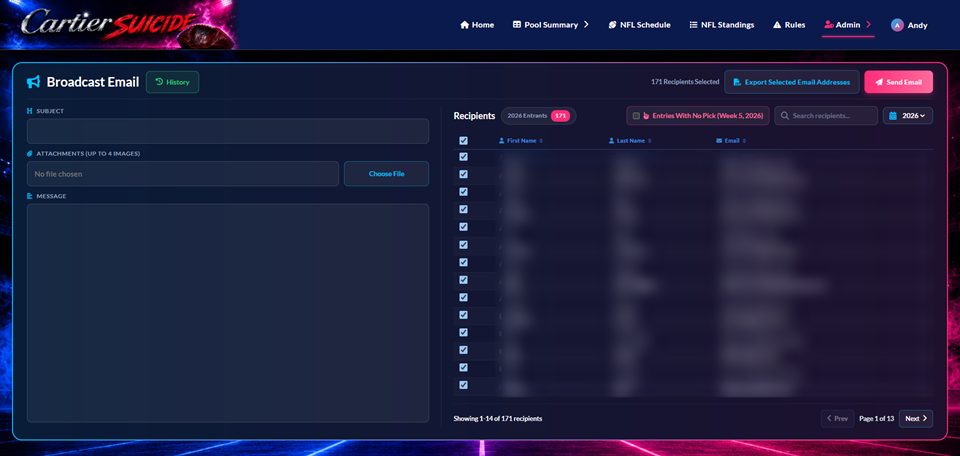Click the Message text area
Viewport: 960px width, 456px height.
point(228,313)
